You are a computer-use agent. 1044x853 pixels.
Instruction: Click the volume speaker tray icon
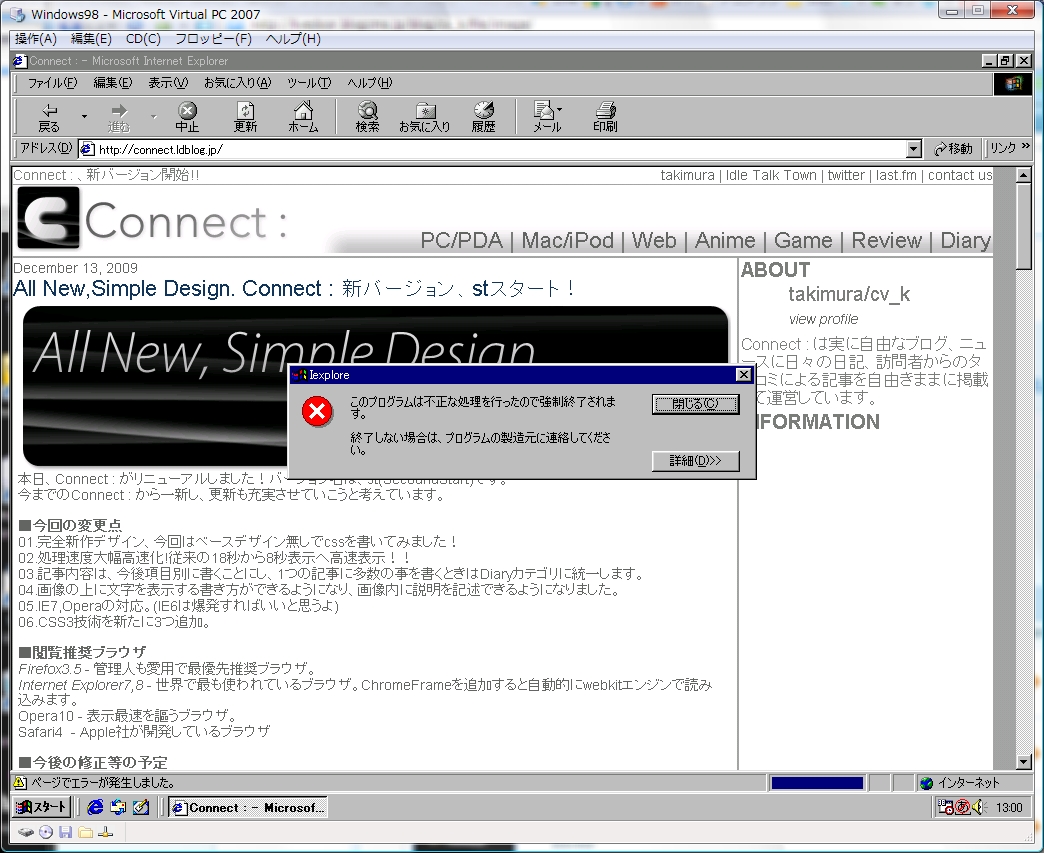(x=978, y=808)
